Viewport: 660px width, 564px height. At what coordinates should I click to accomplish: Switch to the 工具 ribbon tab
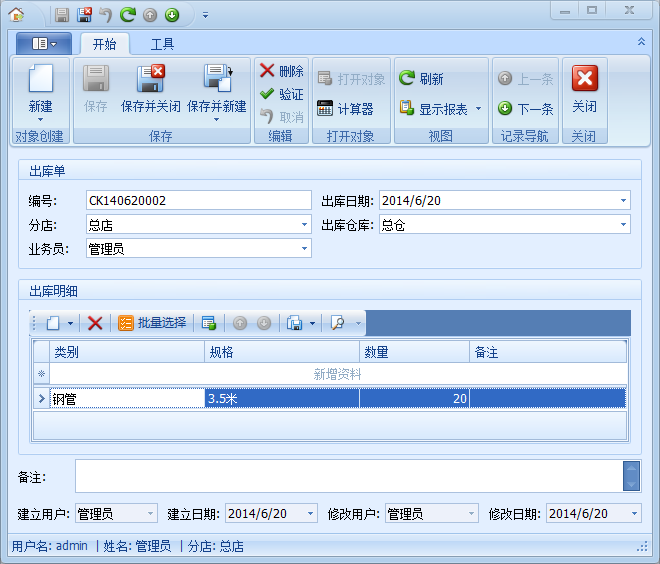(x=162, y=44)
